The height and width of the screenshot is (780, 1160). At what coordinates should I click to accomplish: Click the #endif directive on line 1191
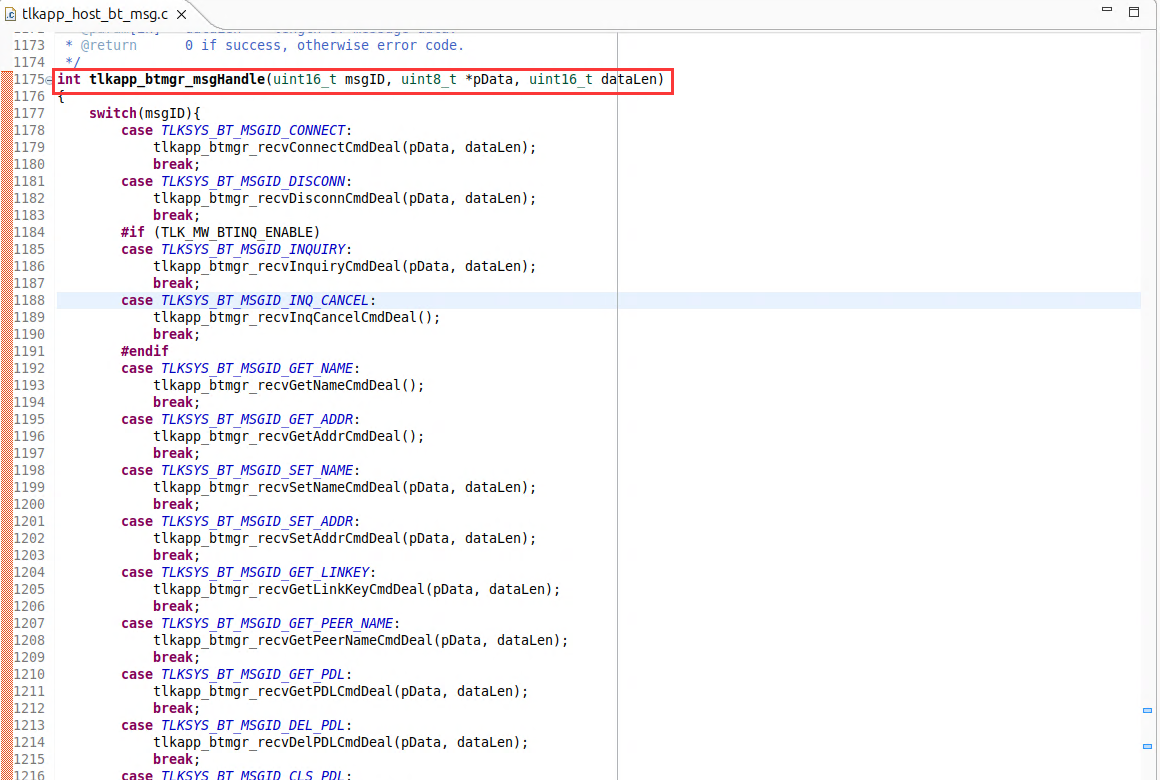click(145, 352)
